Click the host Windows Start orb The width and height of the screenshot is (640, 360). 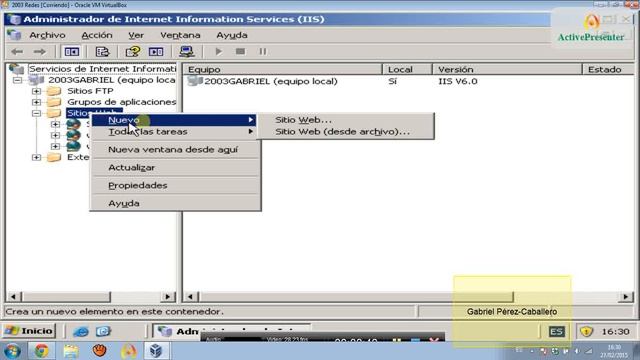[12, 351]
